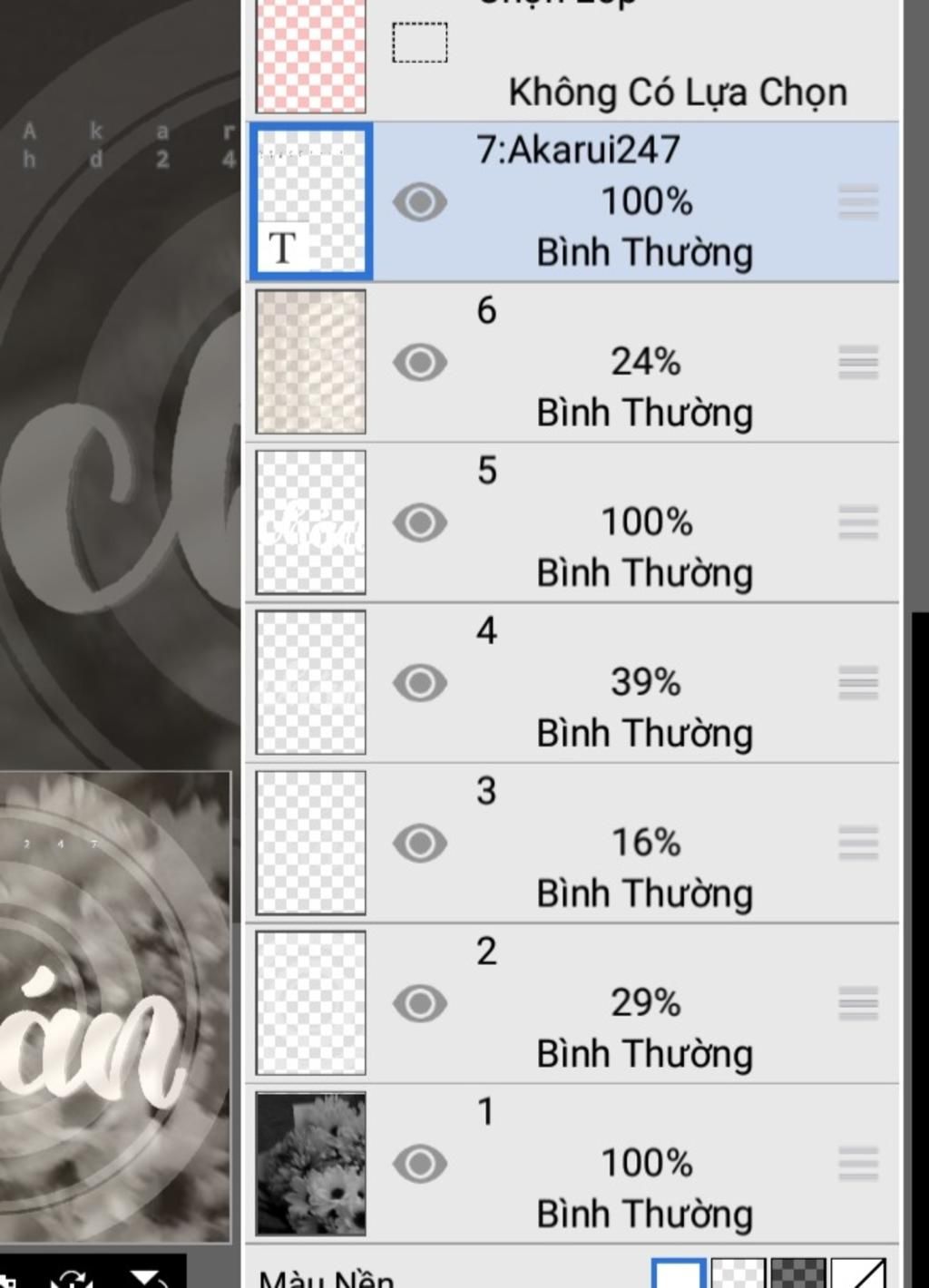Toggle visibility of layer 6
Image resolution: width=929 pixels, height=1288 pixels.
coord(420,362)
